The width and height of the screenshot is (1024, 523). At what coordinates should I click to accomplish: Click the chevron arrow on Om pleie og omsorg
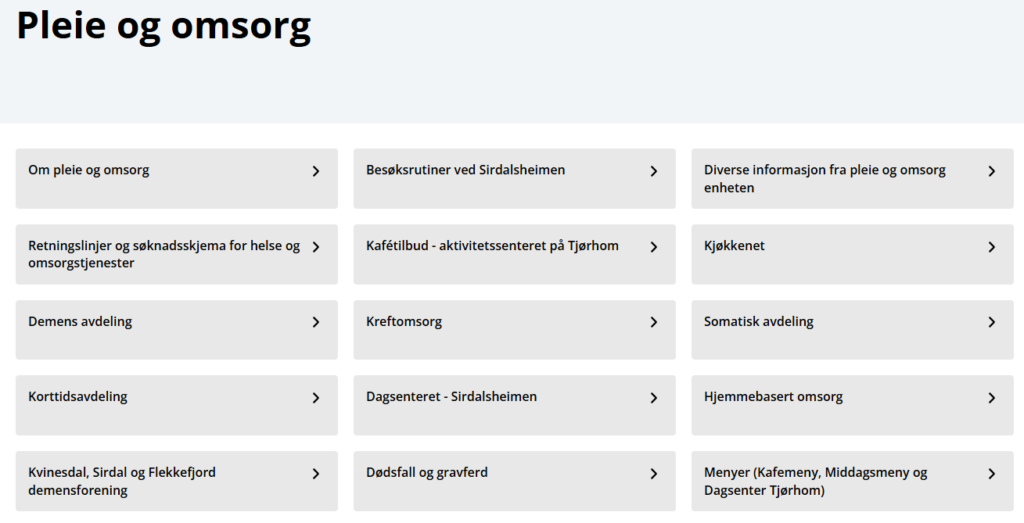coord(316,171)
